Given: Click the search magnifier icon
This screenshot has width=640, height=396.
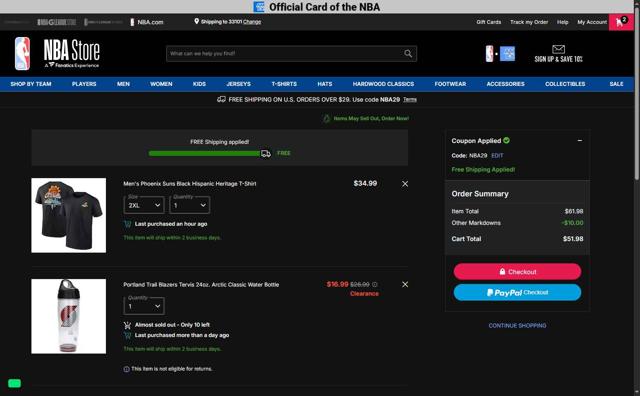Looking at the screenshot, I should pyautogui.click(x=408, y=53).
